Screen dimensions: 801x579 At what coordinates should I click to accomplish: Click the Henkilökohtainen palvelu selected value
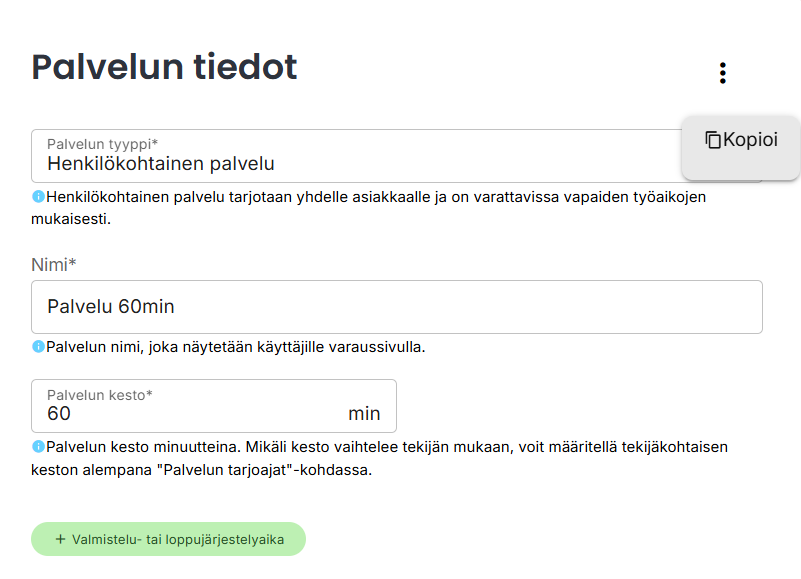(x=161, y=164)
